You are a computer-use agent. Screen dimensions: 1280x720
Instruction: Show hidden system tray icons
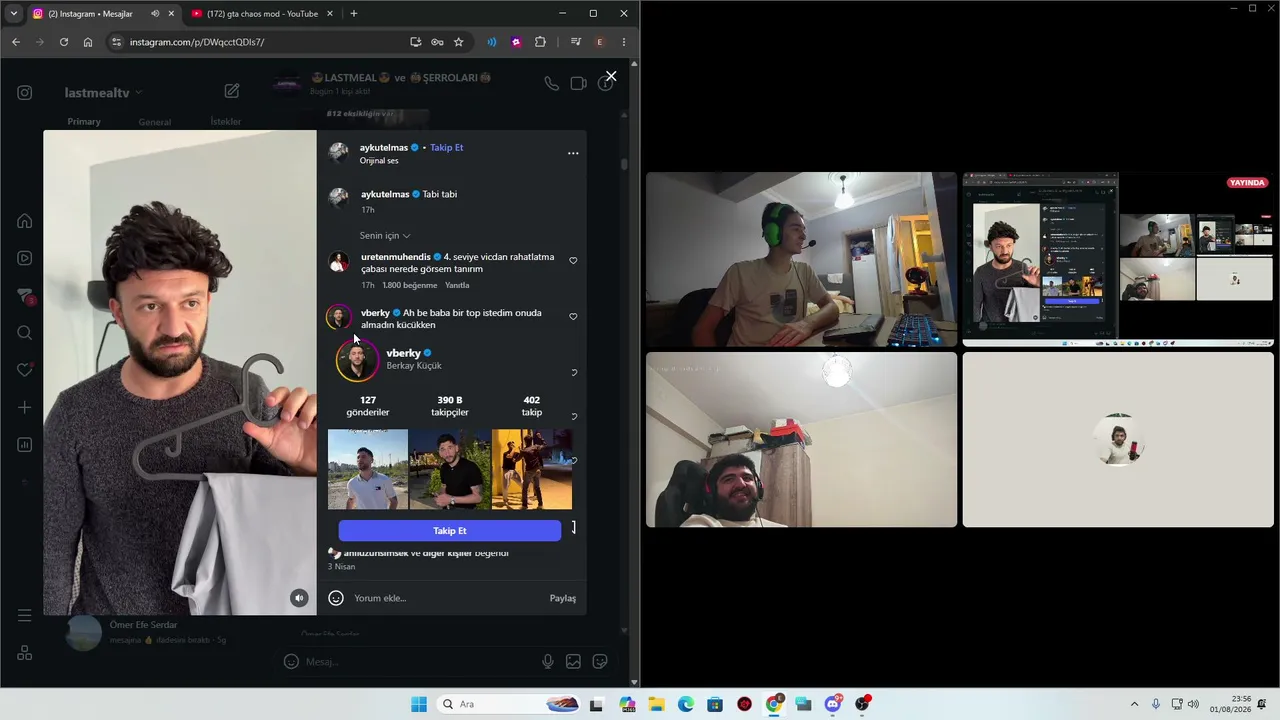pyautogui.click(x=1134, y=704)
